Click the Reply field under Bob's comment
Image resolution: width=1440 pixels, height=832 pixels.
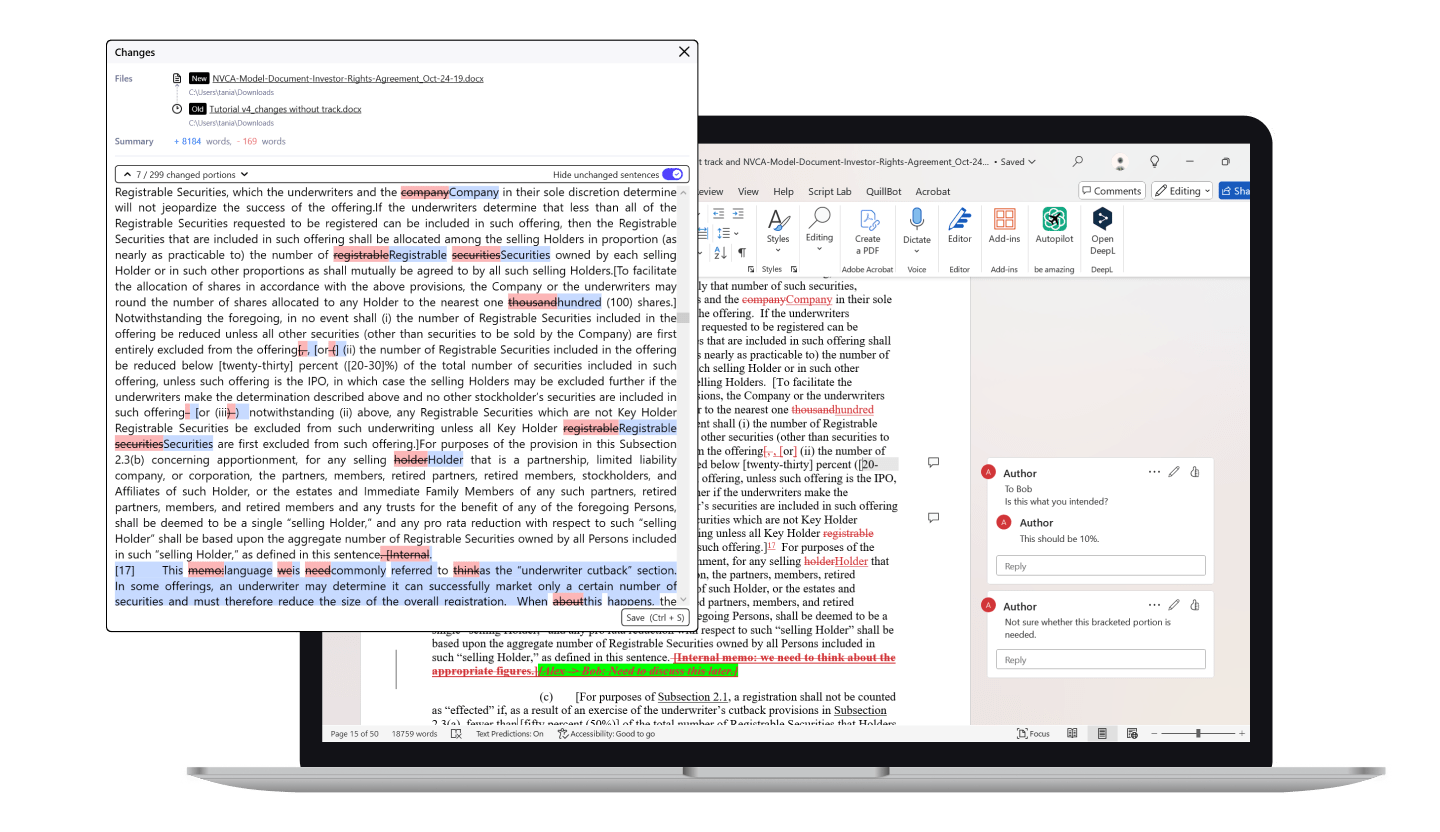point(1100,565)
